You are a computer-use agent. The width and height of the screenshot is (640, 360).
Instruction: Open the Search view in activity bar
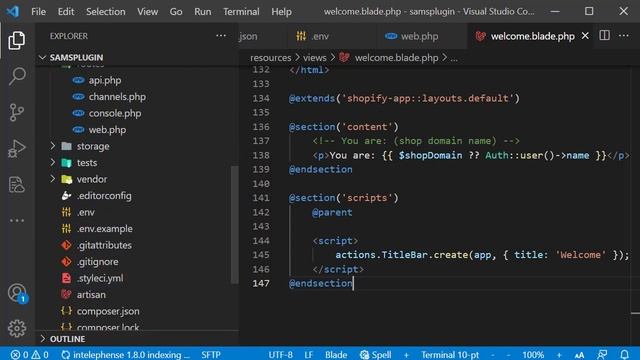coord(17,76)
